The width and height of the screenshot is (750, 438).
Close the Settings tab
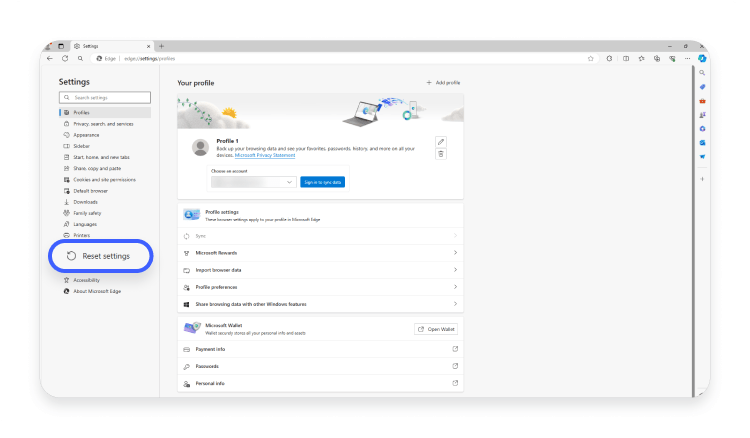click(148, 46)
